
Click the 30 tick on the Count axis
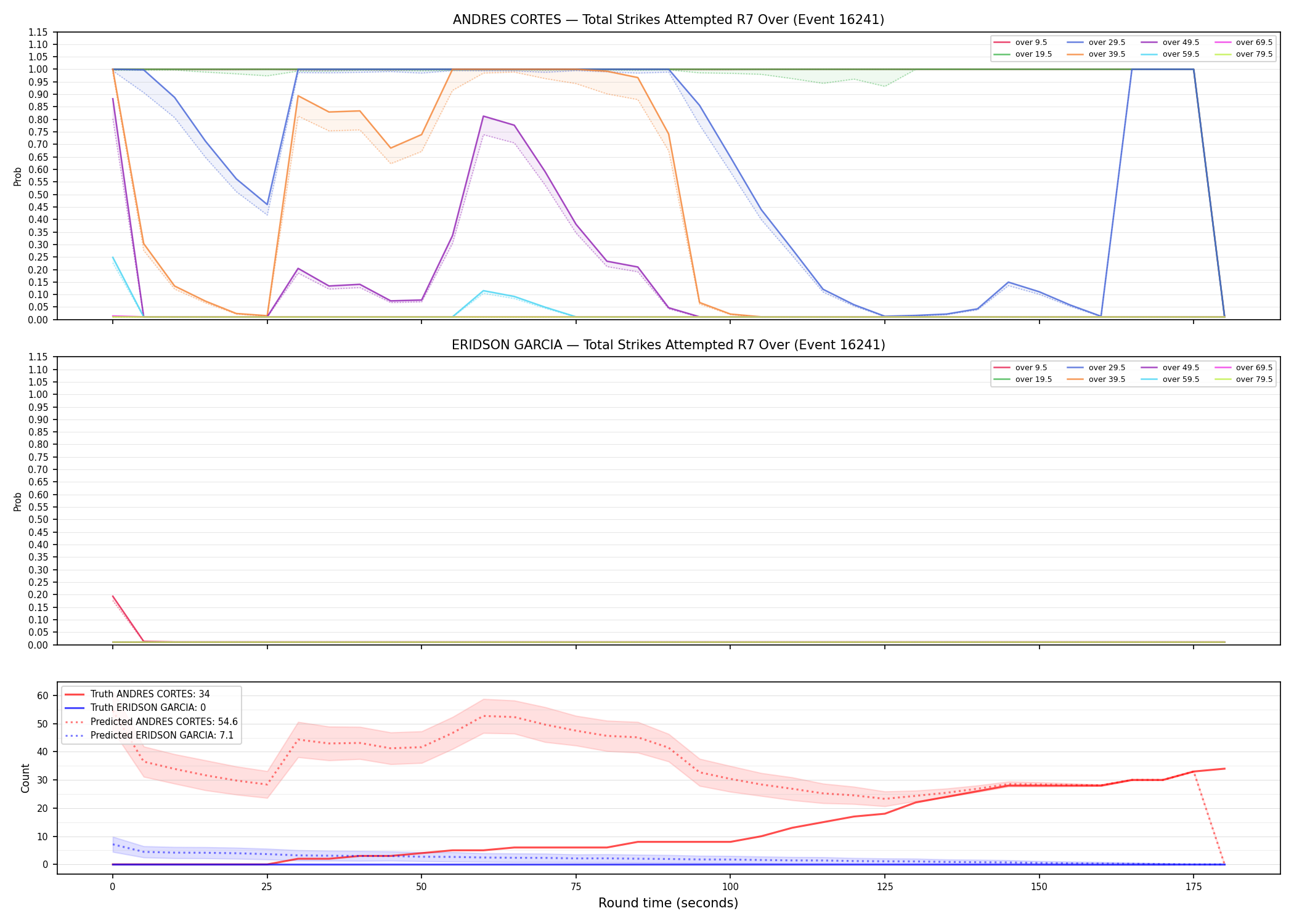pyautogui.click(x=43, y=780)
